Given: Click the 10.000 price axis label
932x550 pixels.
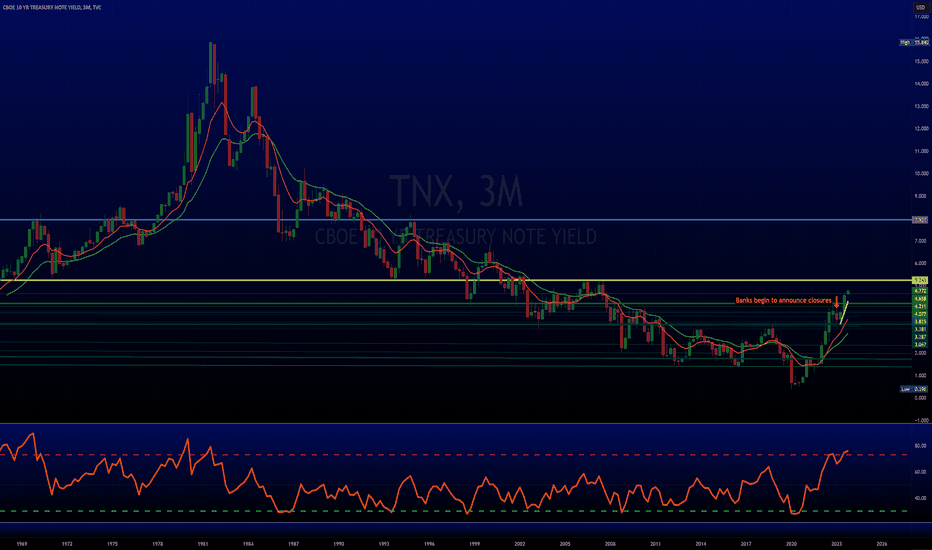Looking at the screenshot, I should pos(921,174).
